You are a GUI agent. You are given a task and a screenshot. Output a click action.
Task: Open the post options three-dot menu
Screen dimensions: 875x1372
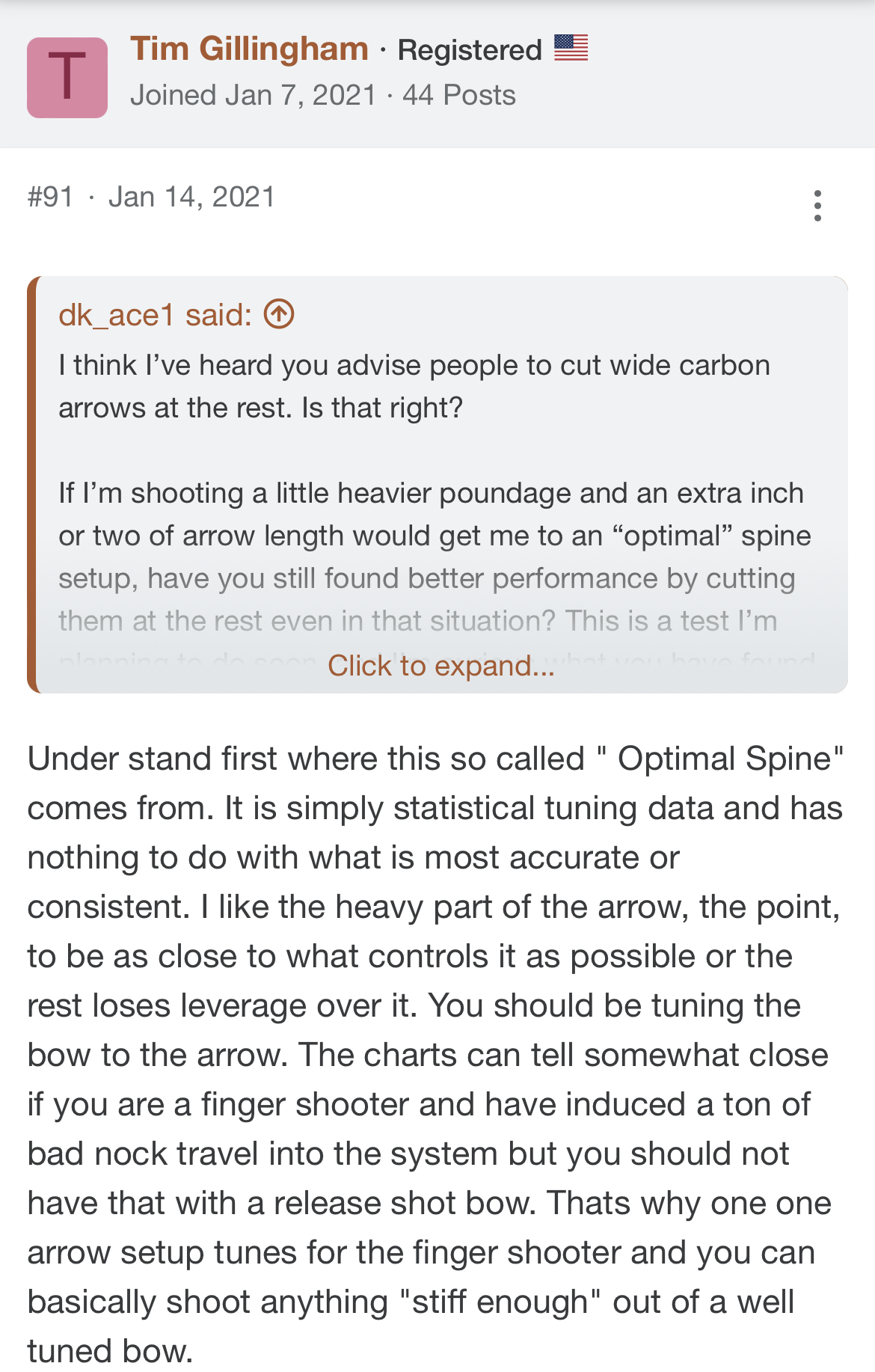pyautogui.click(x=817, y=205)
